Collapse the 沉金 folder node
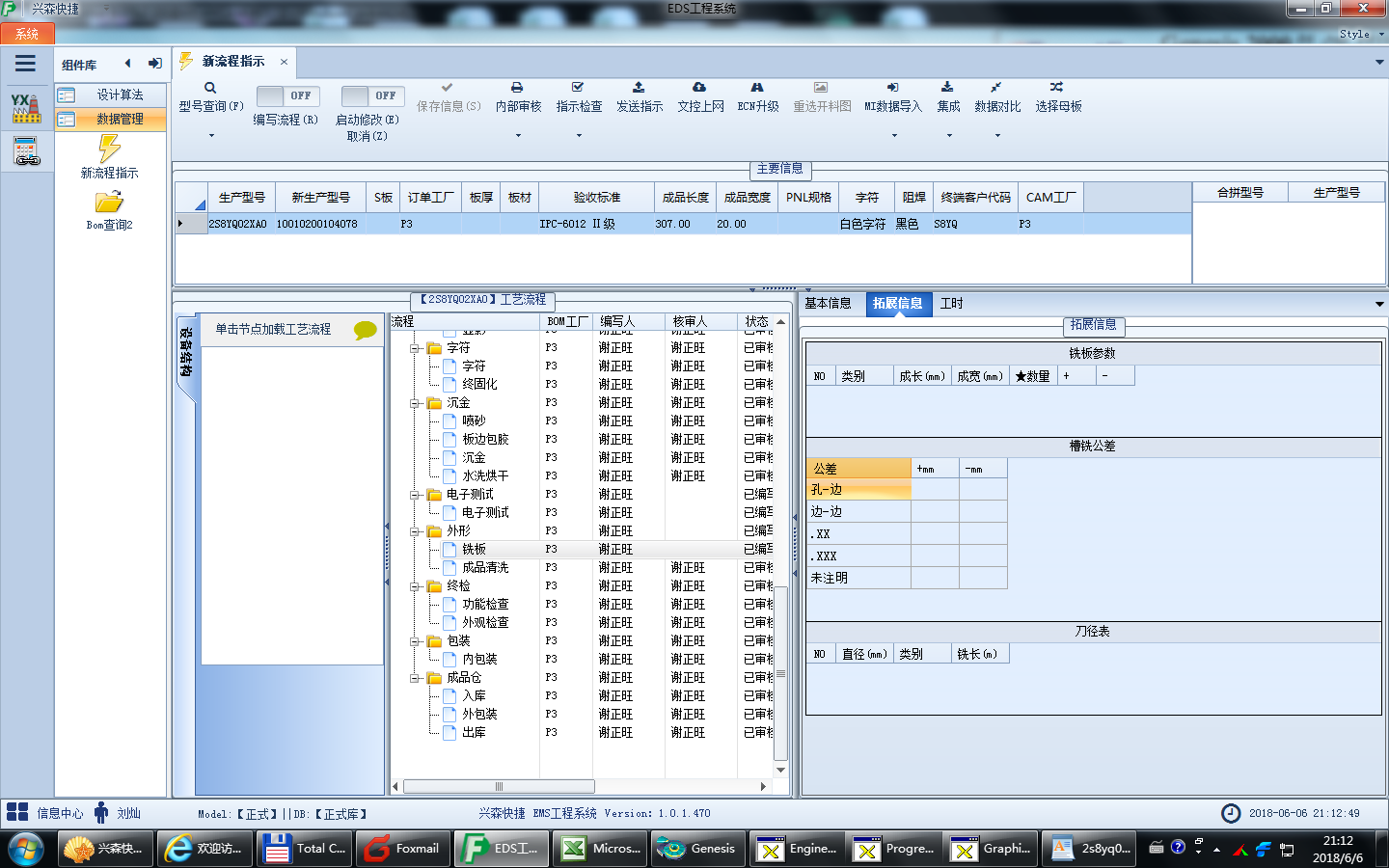Screen dimensions: 1389x868 point(415,403)
